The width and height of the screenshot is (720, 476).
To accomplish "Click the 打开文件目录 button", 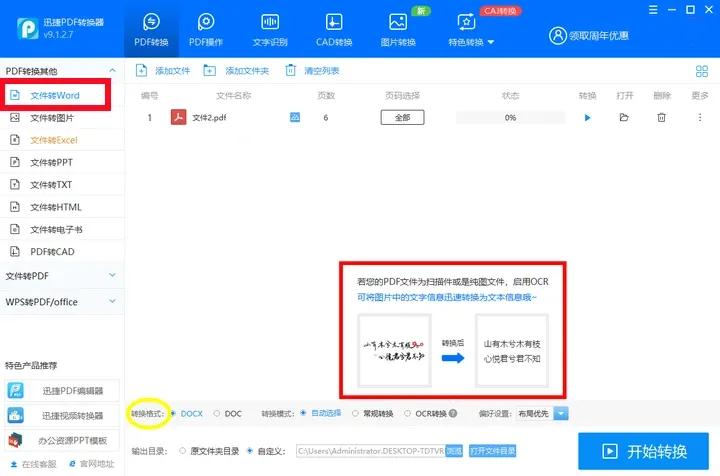I will pyautogui.click(x=492, y=451).
